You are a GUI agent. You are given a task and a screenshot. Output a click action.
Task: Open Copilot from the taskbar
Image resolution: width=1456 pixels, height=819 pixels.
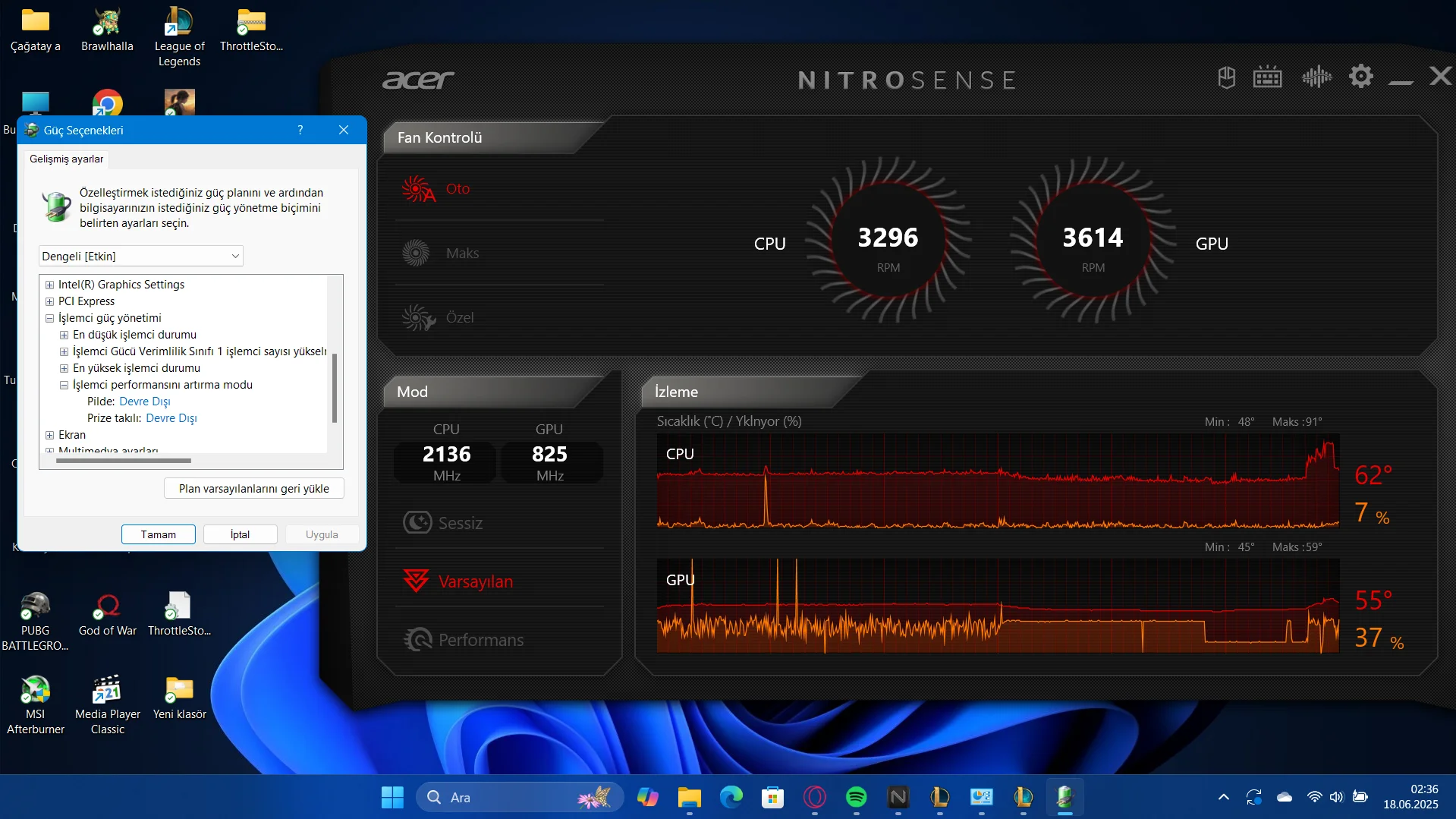pyautogui.click(x=647, y=797)
